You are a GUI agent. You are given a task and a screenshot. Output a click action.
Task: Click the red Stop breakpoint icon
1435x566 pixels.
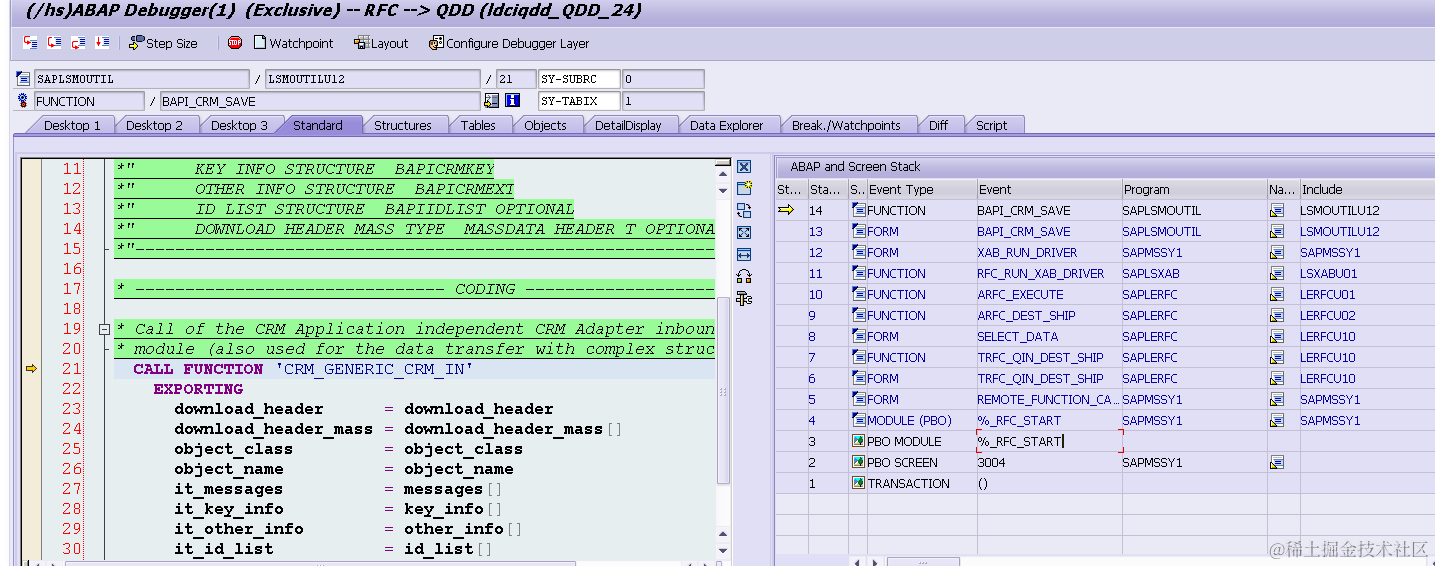coord(235,43)
